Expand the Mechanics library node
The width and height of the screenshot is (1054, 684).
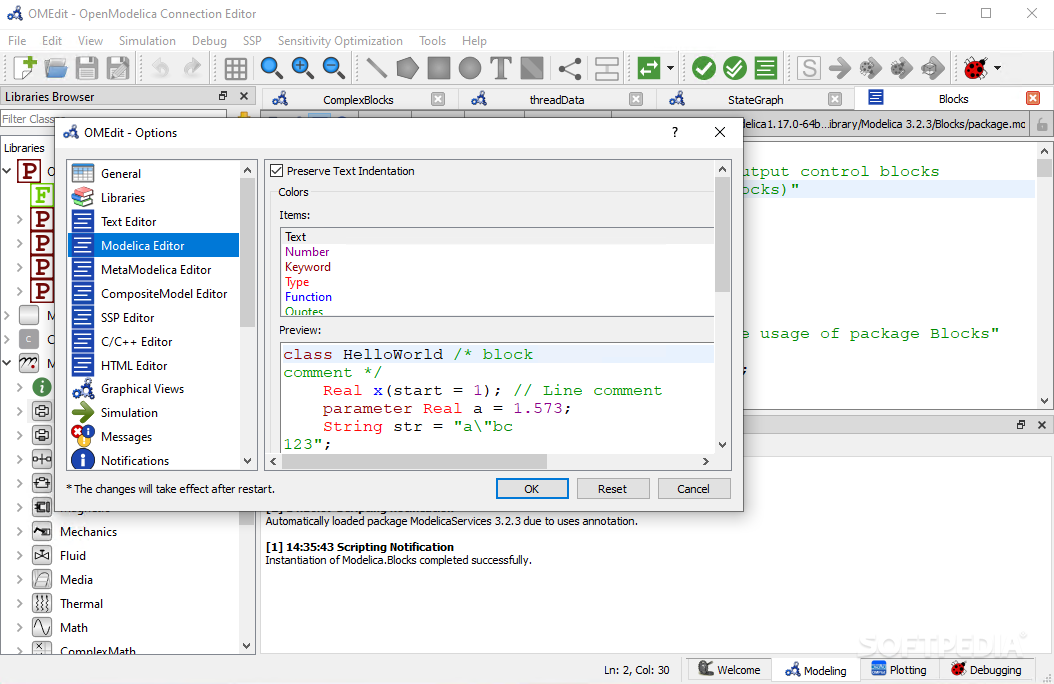19,531
